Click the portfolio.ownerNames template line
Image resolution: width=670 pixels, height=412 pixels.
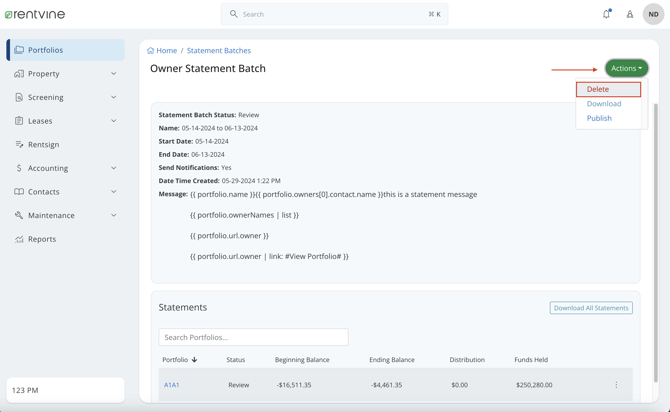pos(244,215)
